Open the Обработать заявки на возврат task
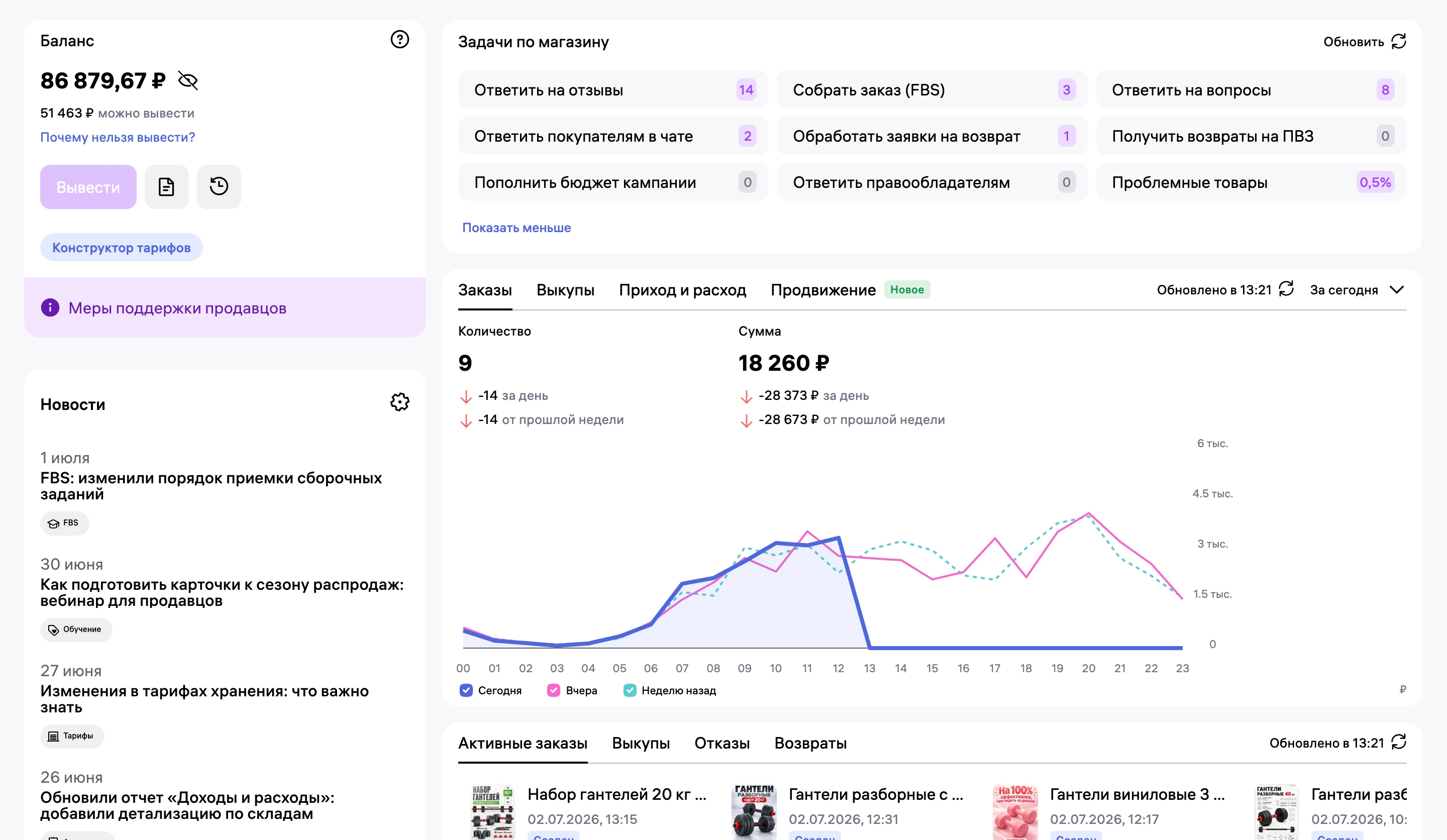Screen dimensions: 1447x840 pyautogui.click(x=932, y=136)
